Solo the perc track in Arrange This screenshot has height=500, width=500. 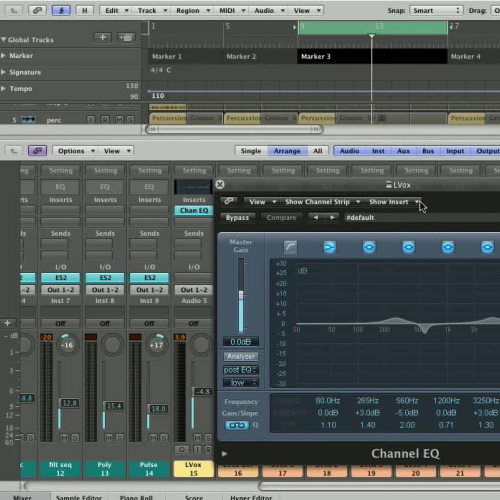coord(130,120)
